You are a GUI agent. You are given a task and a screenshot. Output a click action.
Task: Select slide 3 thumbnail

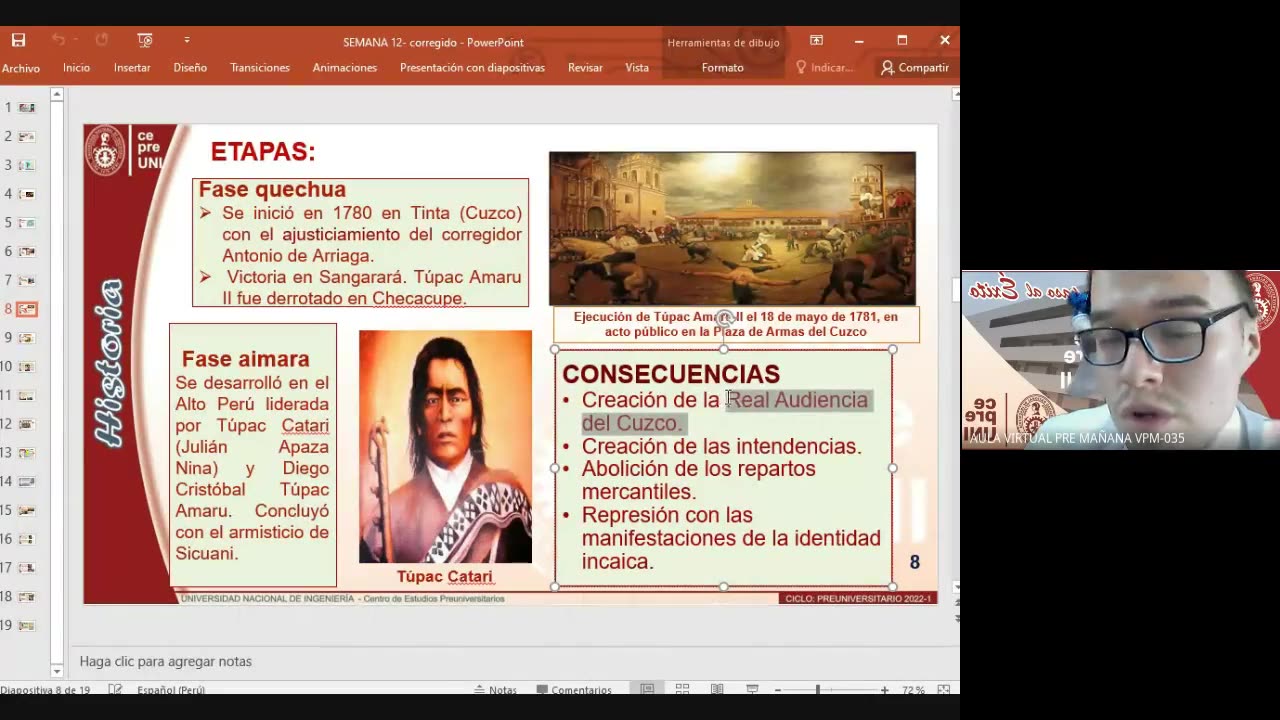27,165
